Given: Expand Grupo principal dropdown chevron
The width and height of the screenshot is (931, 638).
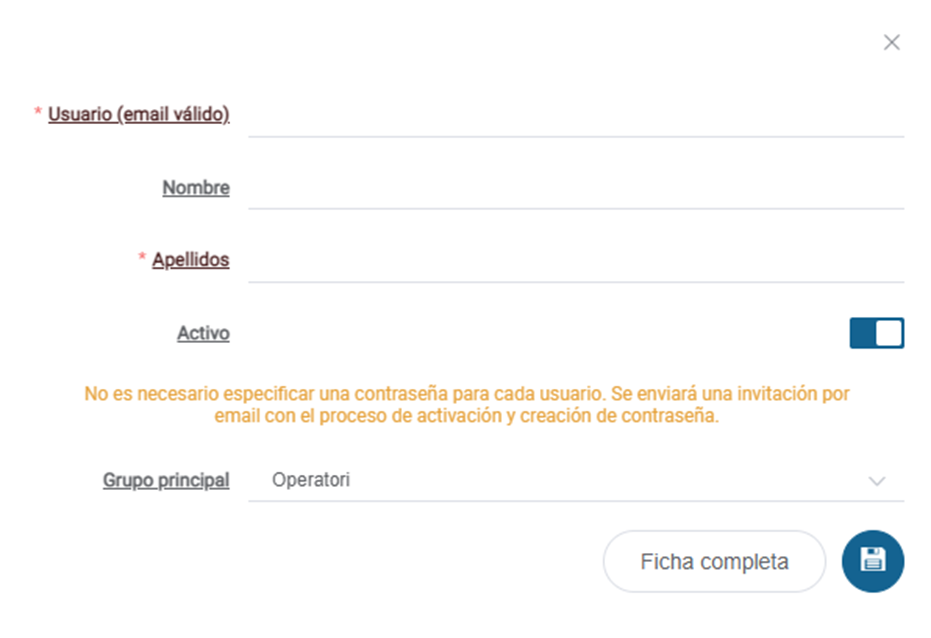Looking at the screenshot, I should tap(877, 481).
